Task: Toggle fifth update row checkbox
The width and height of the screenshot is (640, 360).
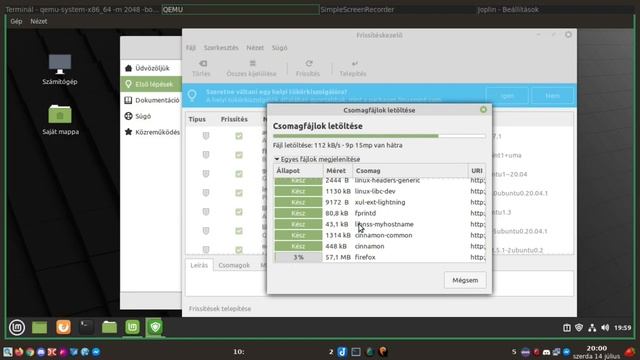Action: pyautogui.click(x=239, y=212)
